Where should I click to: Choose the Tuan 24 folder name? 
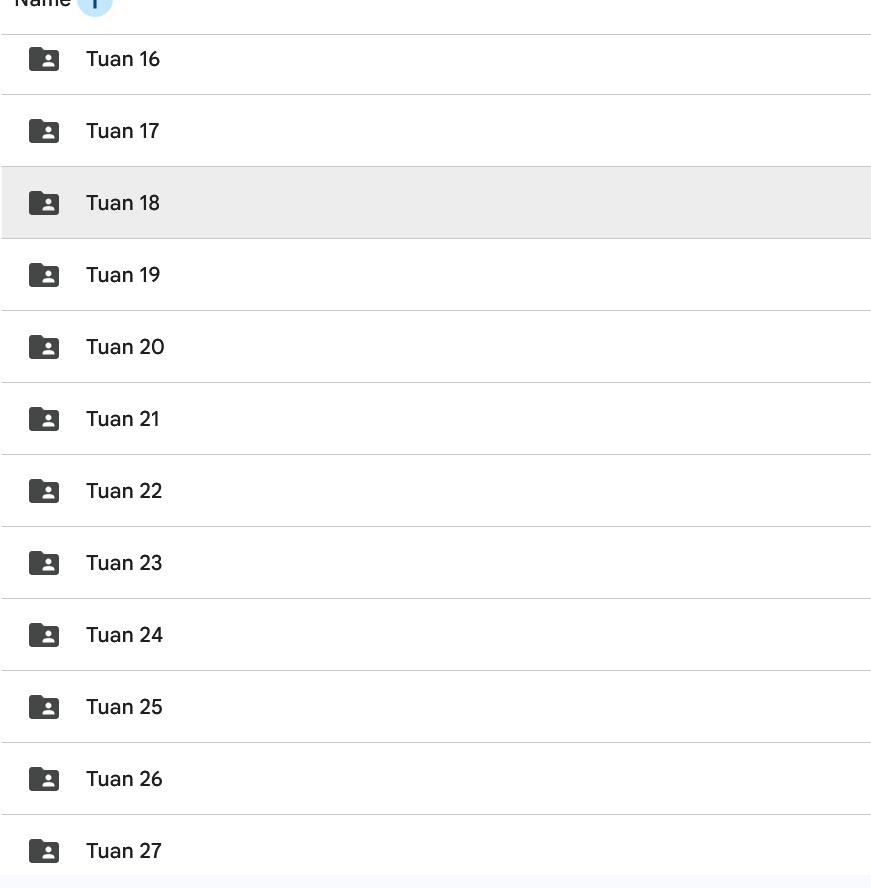coord(124,635)
